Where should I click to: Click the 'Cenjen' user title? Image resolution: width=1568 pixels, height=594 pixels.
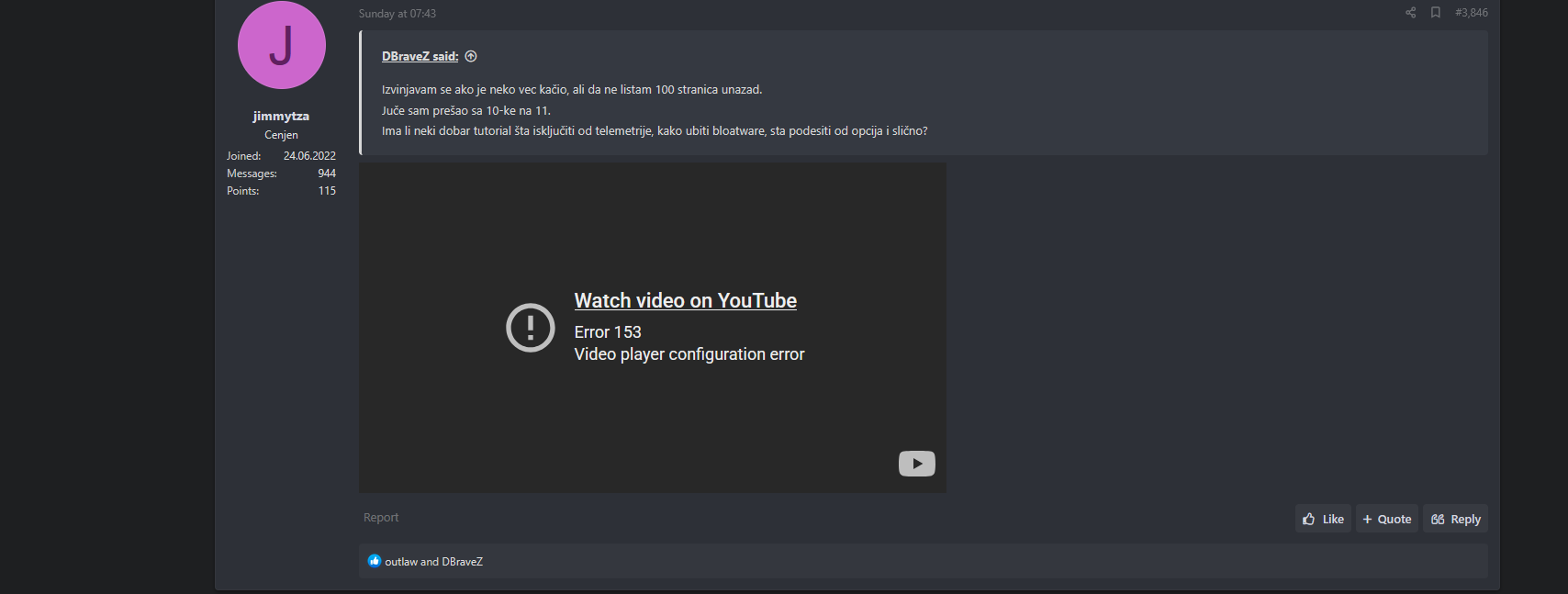coord(281,135)
